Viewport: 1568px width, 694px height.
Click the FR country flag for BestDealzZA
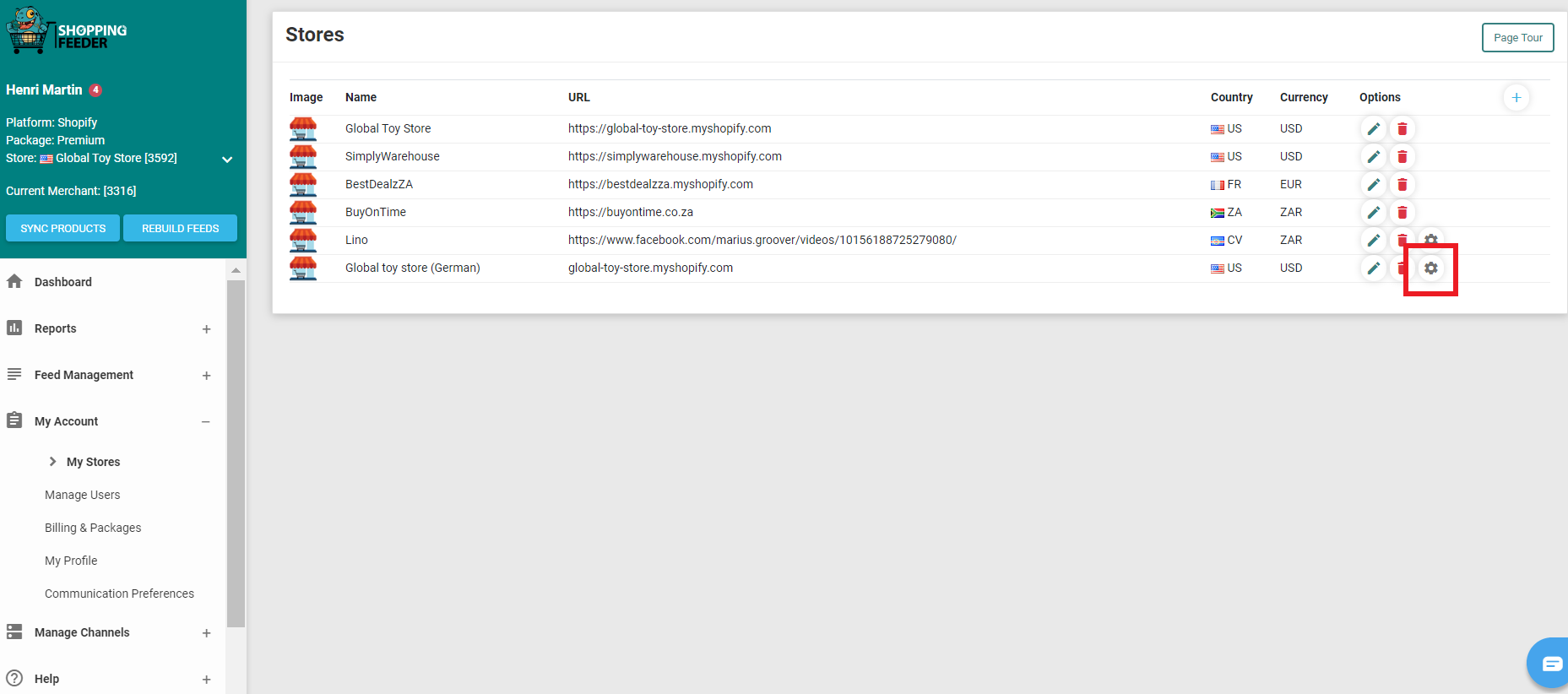point(1218,185)
